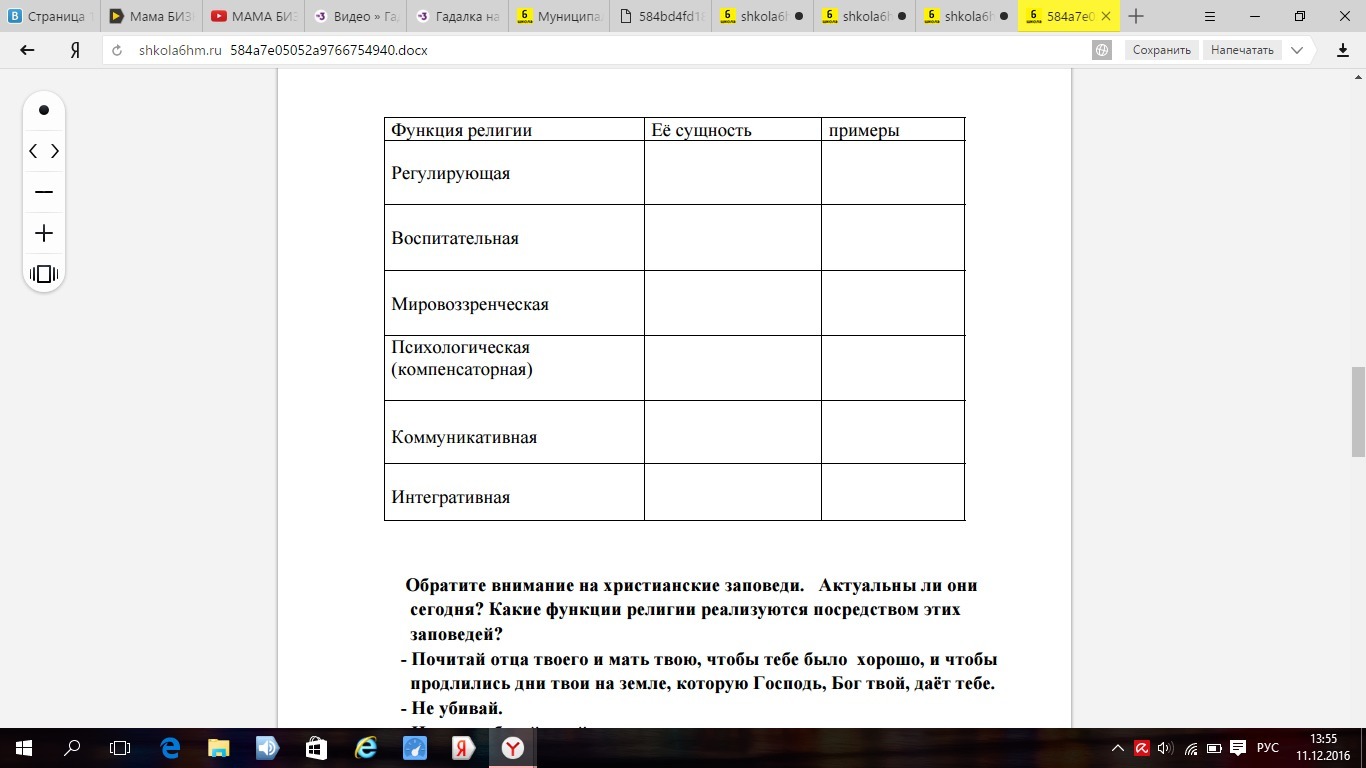This screenshot has height=768, width=1366.
Task: Click the примеры header cell
Action: [x=893, y=129]
